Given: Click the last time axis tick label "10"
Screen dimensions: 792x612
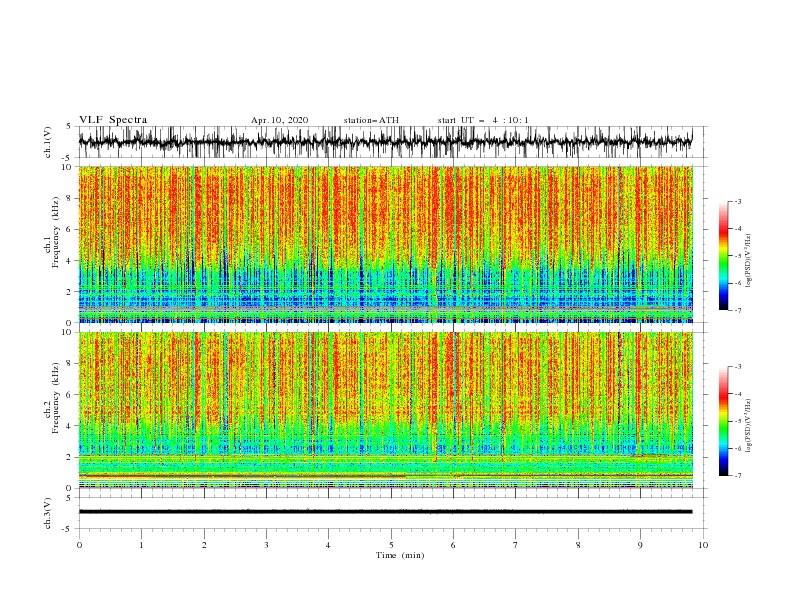Looking at the screenshot, I should coord(703,545).
